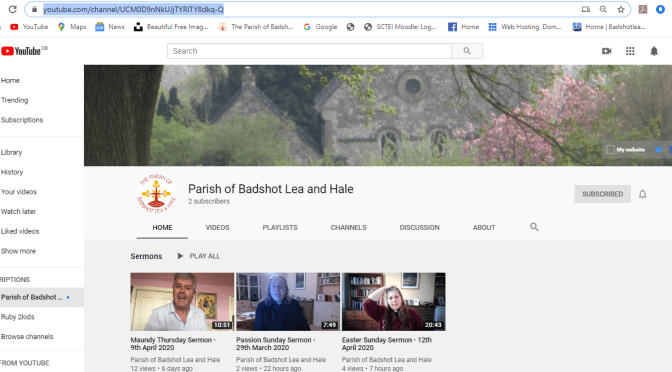Open the blue profile avatar icon
672x372 pixels.
(x=660, y=9)
